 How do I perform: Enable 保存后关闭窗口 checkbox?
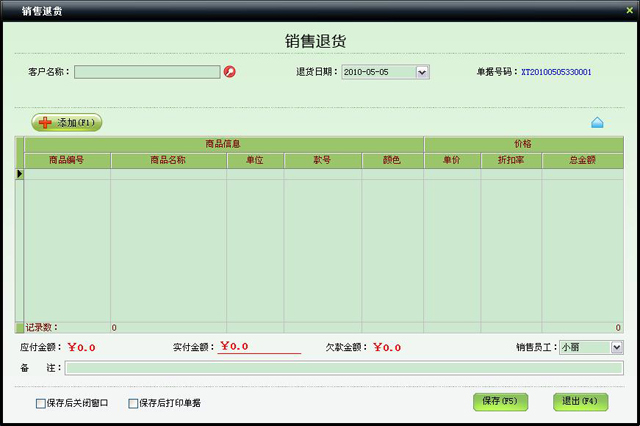click(x=41, y=403)
